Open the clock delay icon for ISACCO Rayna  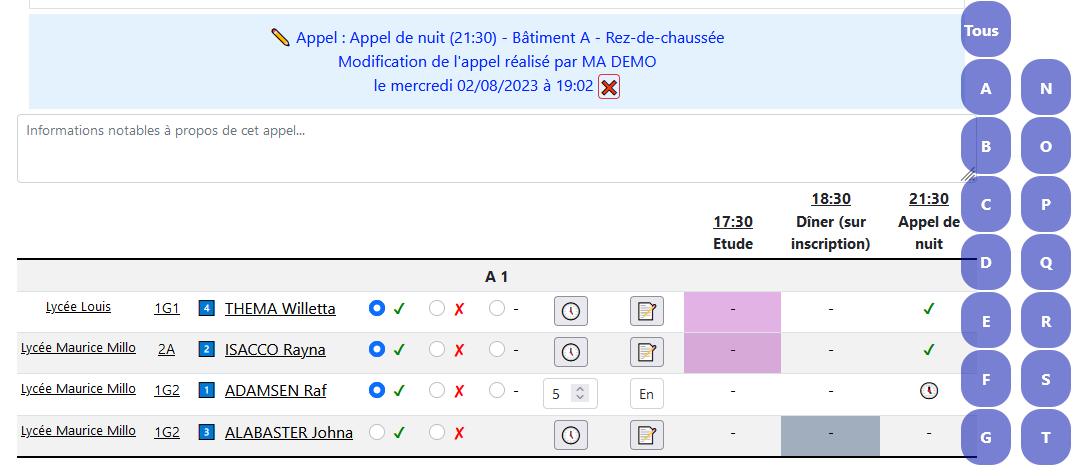tap(570, 352)
